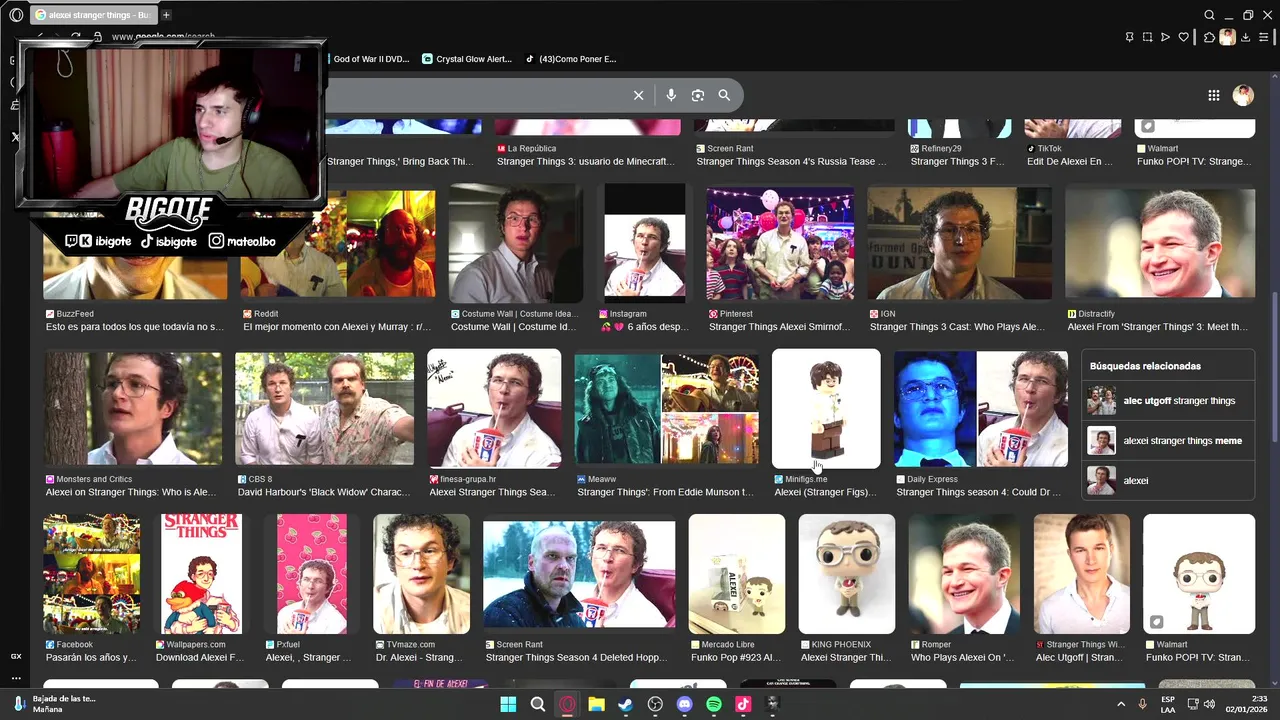Open the extensions cube icon
Image resolution: width=1280 pixels, height=720 pixels.
click(x=1209, y=37)
